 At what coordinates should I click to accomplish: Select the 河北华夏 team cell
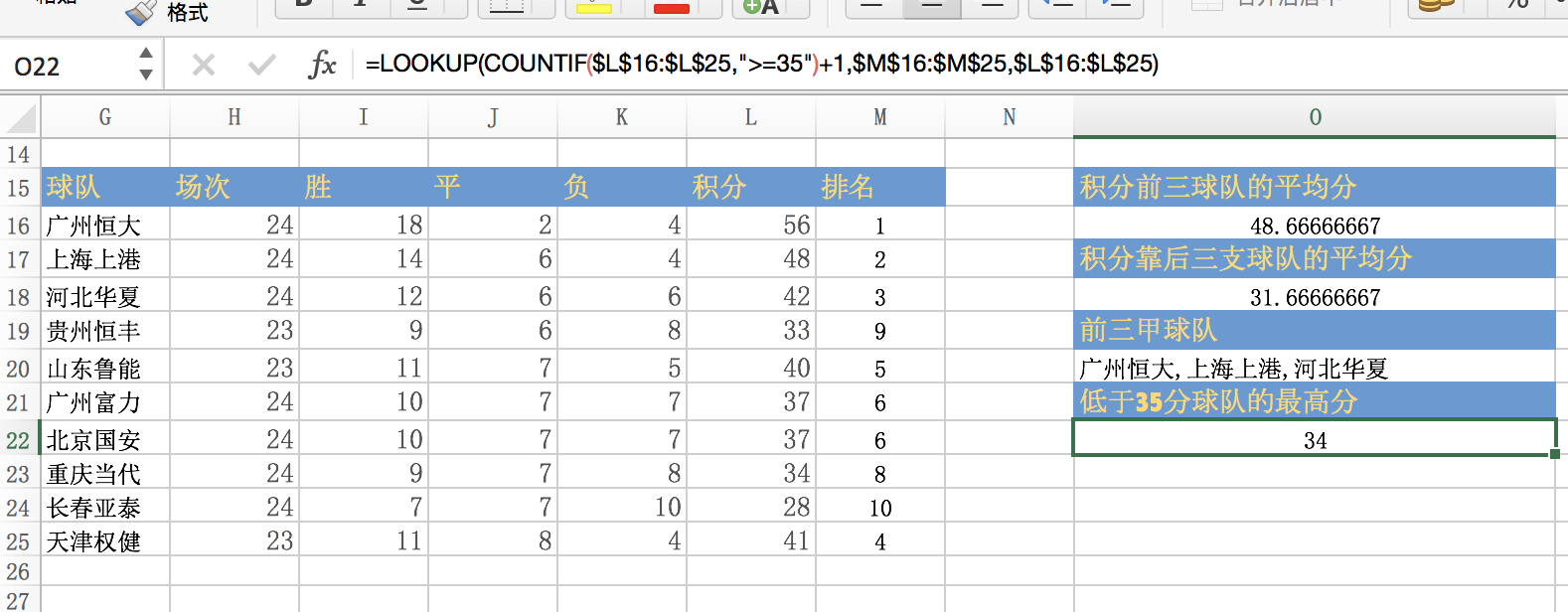[105, 296]
